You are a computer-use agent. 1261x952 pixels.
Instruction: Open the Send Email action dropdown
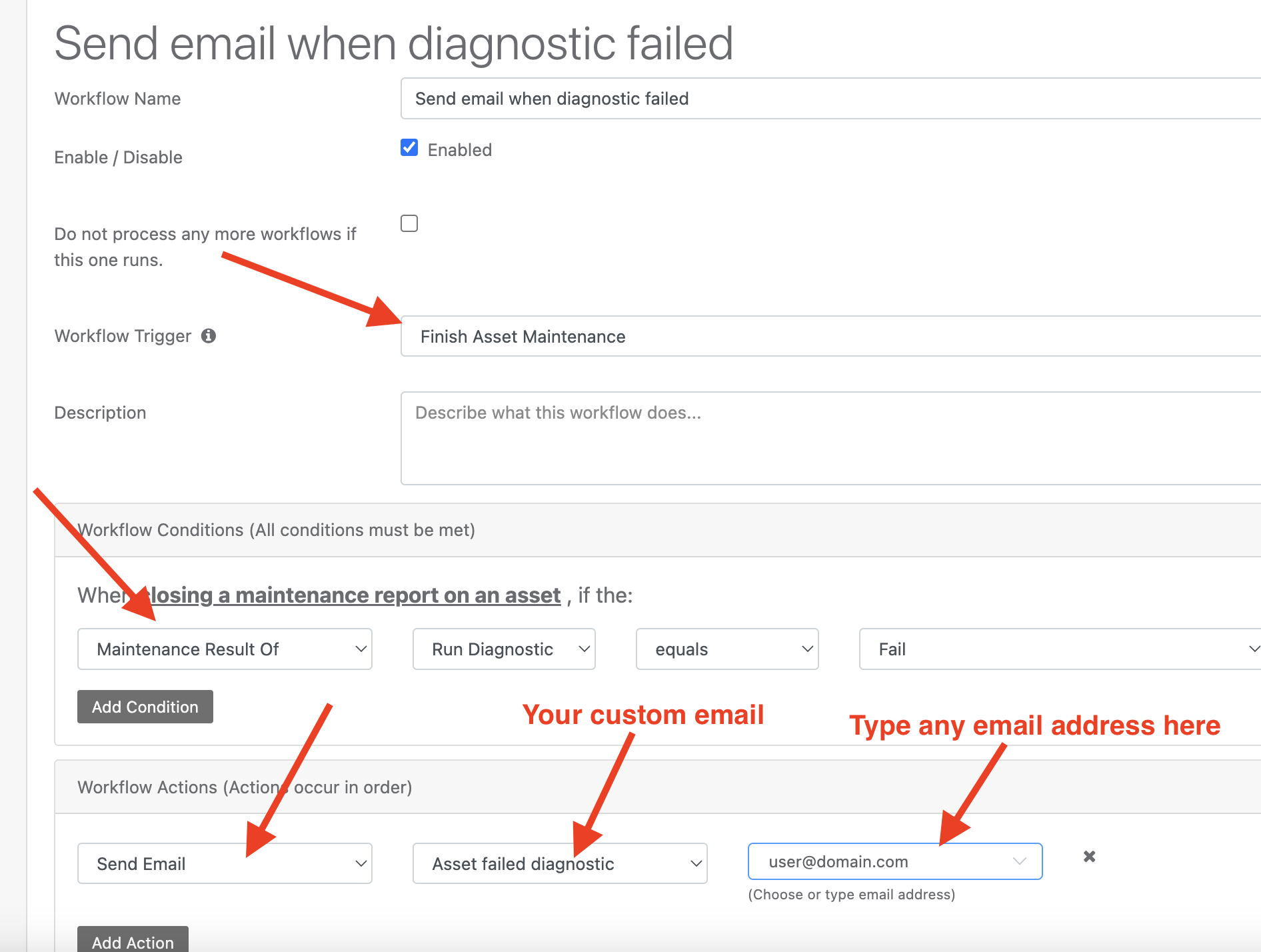[225, 864]
